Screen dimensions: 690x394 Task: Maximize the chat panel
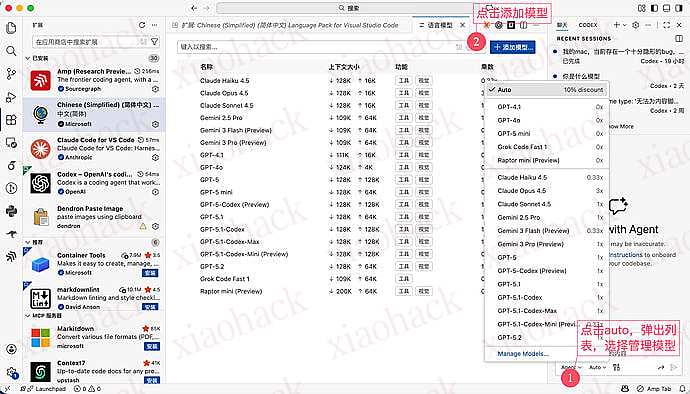[667, 25]
